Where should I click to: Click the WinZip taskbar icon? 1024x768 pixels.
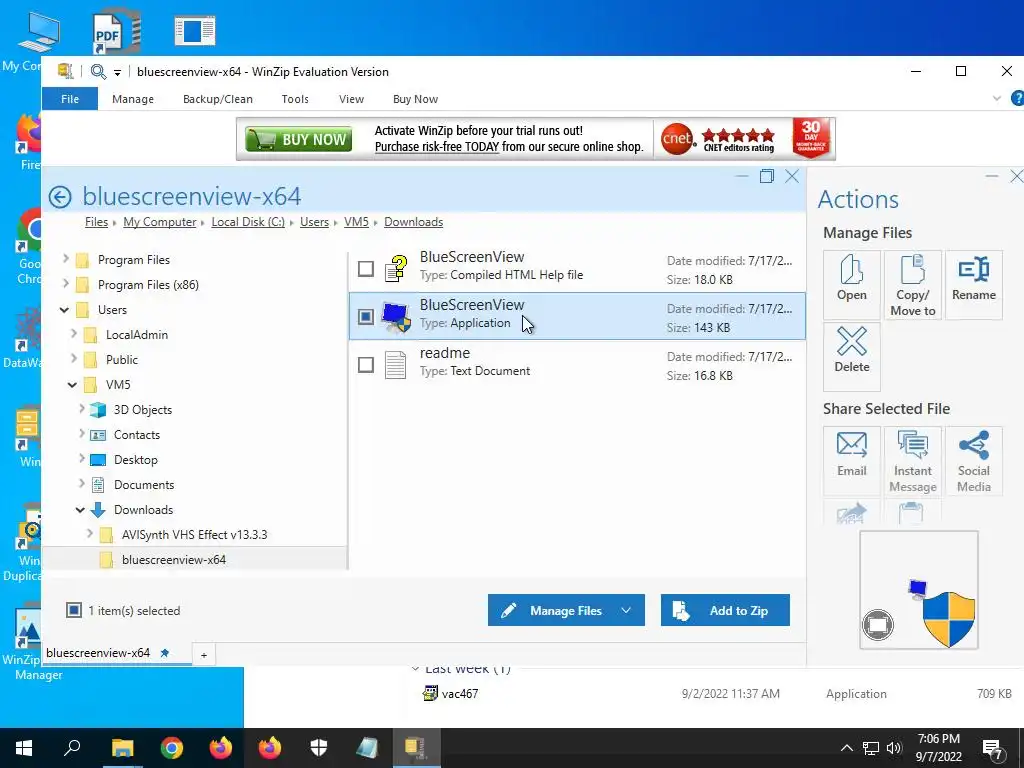click(416, 748)
